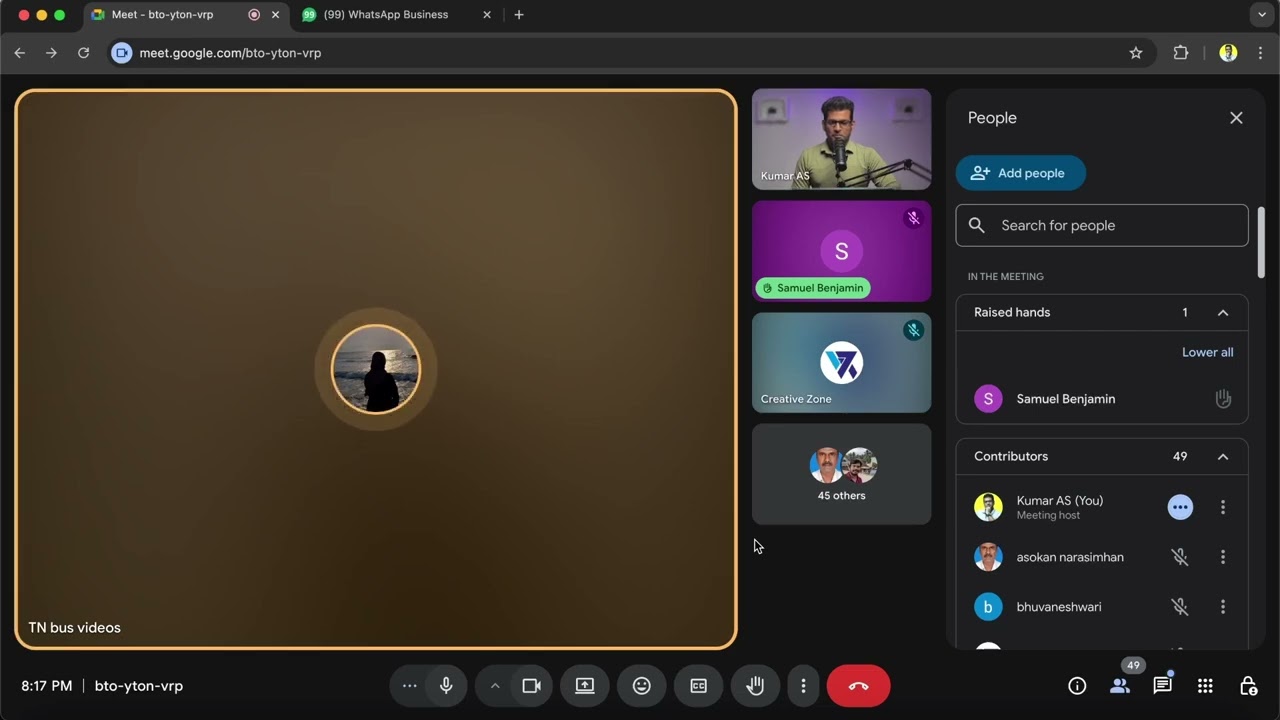Image resolution: width=1280 pixels, height=720 pixels.
Task: Open chat with everyone
Action: pos(1162,686)
